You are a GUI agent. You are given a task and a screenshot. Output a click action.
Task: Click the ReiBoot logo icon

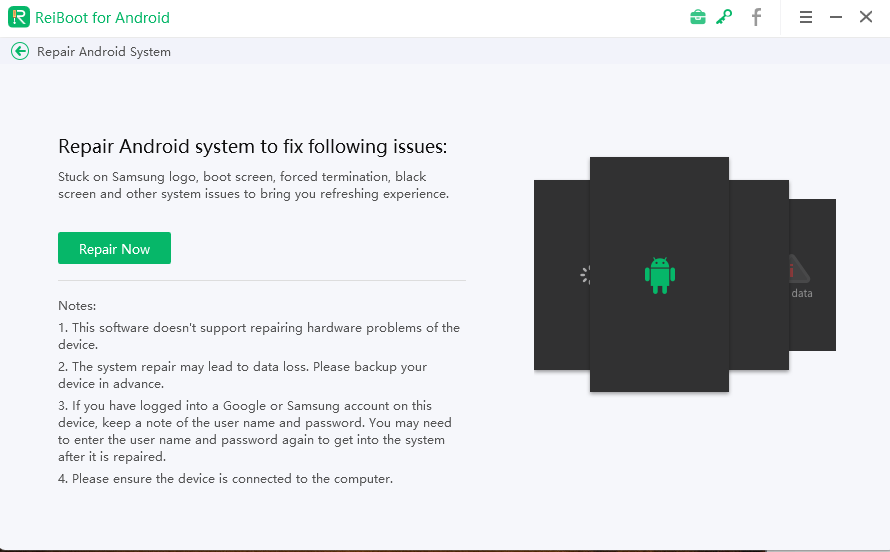[19, 17]
